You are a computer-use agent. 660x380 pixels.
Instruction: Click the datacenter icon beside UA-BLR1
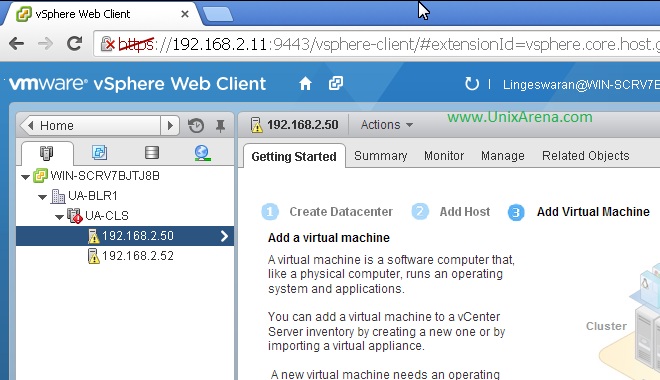pos(58,196)
